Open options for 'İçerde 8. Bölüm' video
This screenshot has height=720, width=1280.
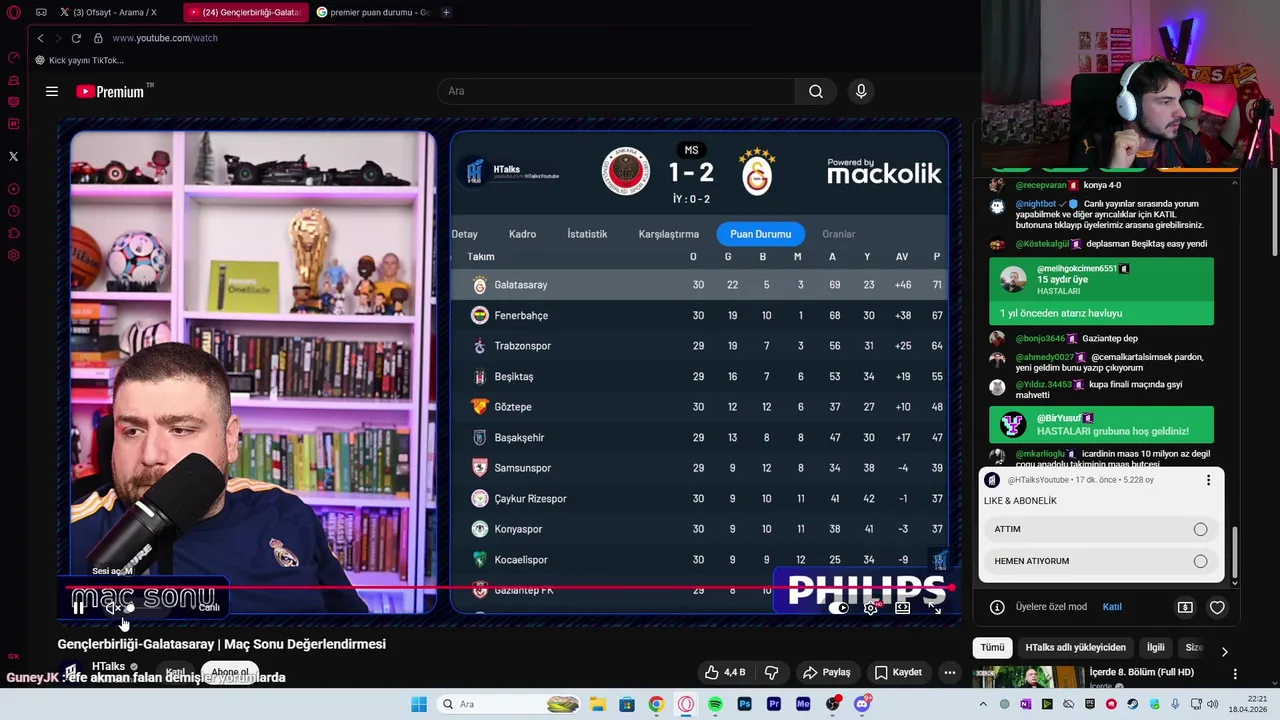coord(1235,674)
